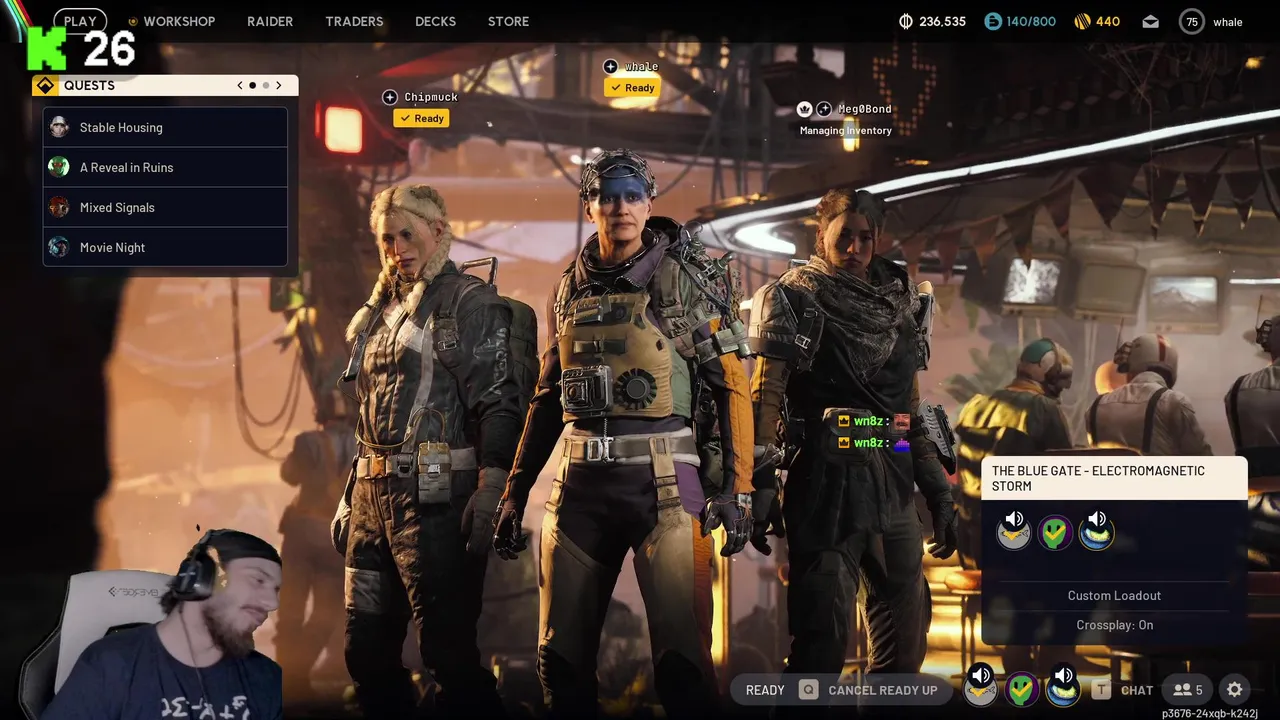This screenshot has height=720, width=1280.
Task: Click the 440 token balance
Action: 1108,21
